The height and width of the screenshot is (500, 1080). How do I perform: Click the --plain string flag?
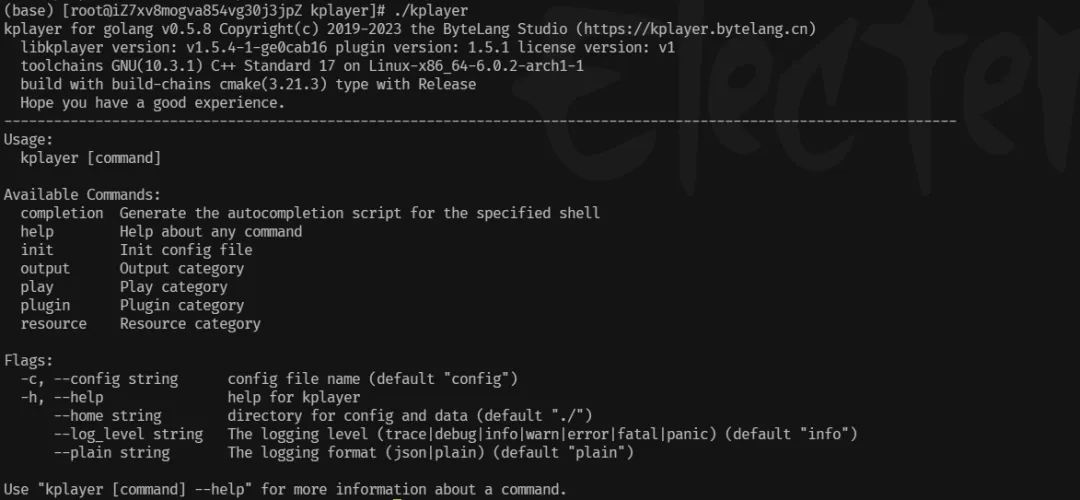[112, 452]
